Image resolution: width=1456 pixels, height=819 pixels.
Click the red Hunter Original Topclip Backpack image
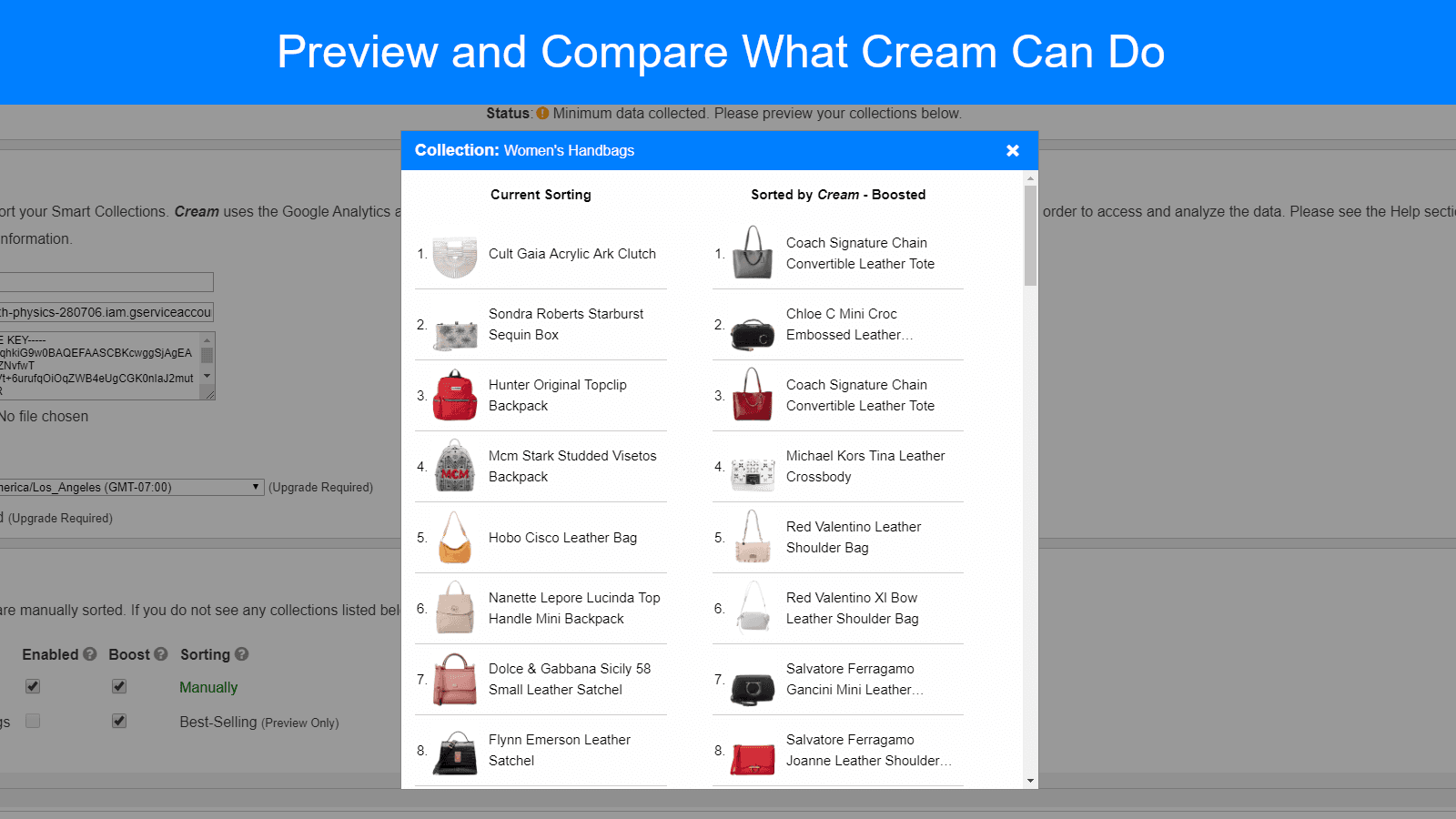point(454,397)
